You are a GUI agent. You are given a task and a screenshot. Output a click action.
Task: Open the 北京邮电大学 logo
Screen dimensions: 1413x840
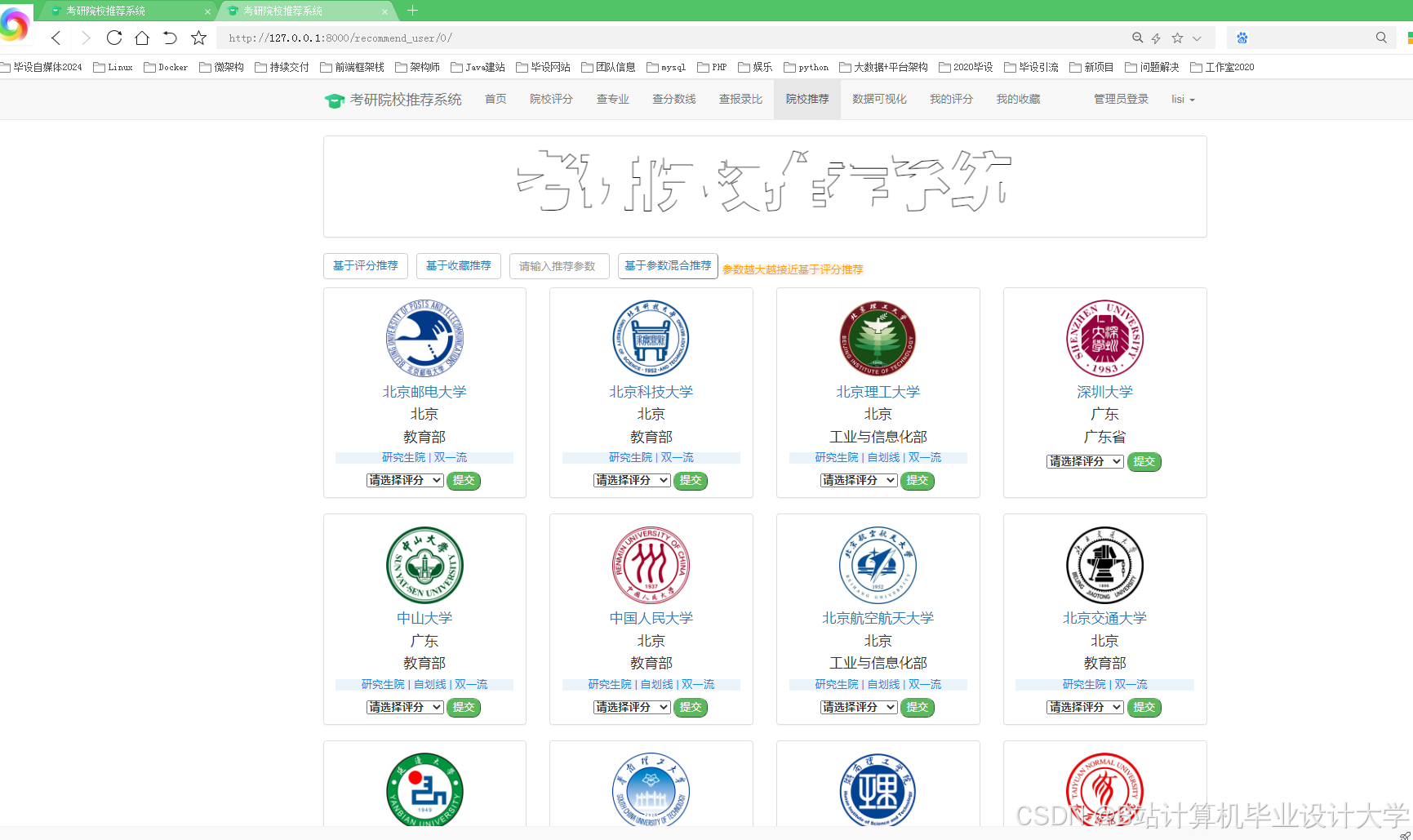424,338
